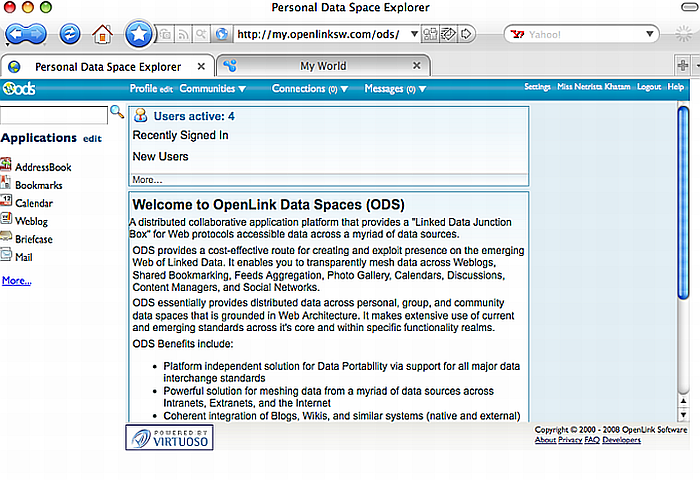Open the Mail application icon
The width and height of the screenshot is (700, 480).
[x=7, y=257]
